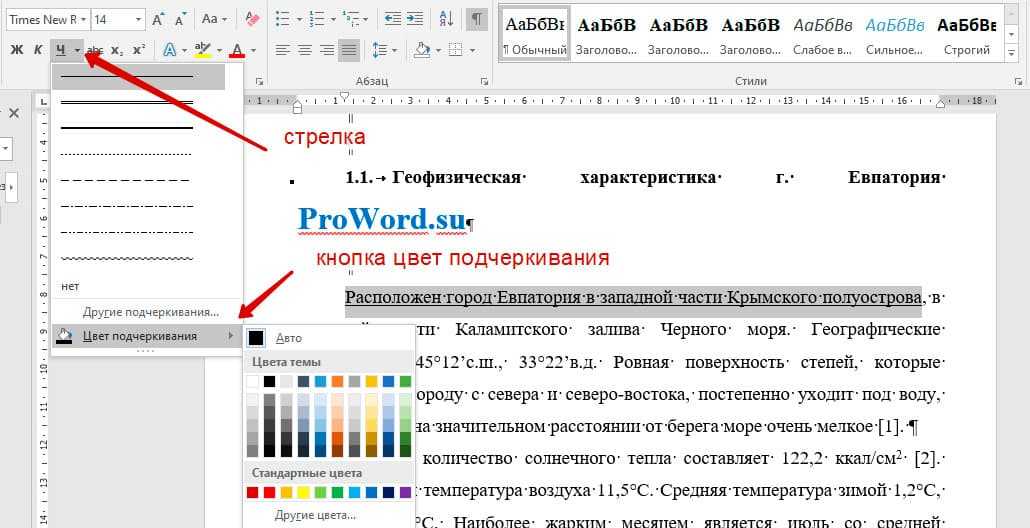Click the superscript x² icon

(x=139, y=50)
